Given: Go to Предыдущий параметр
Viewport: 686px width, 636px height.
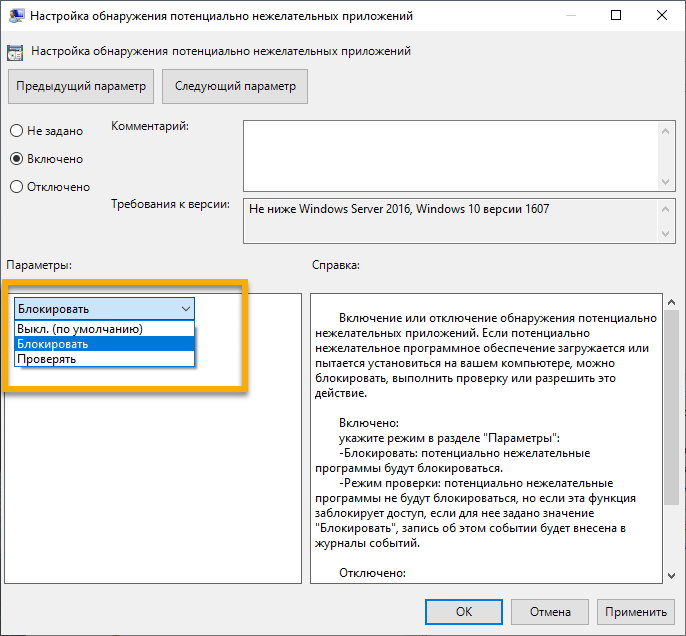Looking at the screenshot, I should pyautogui.click(x=81, y=86).
